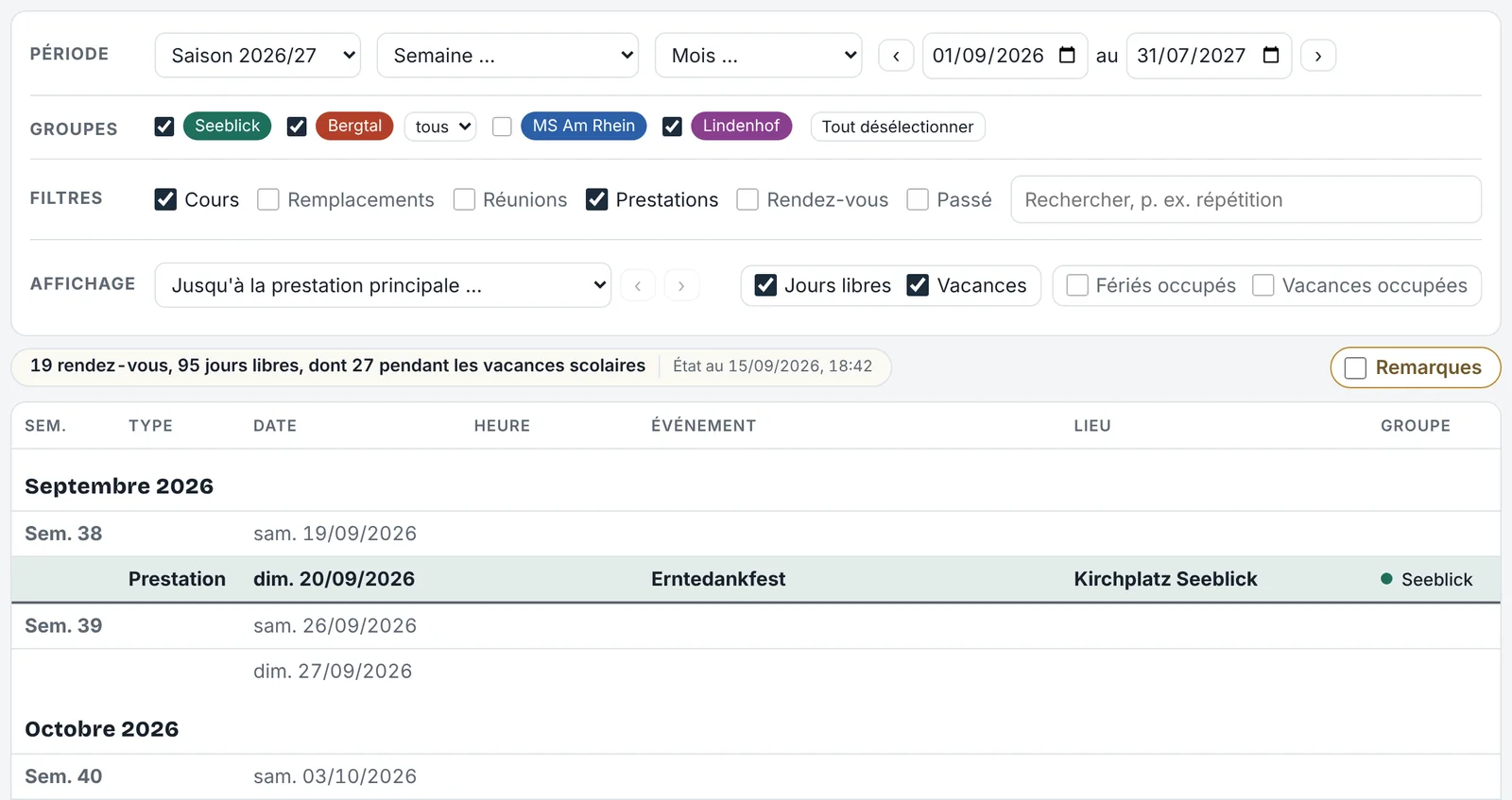Click the Bergtal group tag
1512x800 pixels.
click(354, 126)
